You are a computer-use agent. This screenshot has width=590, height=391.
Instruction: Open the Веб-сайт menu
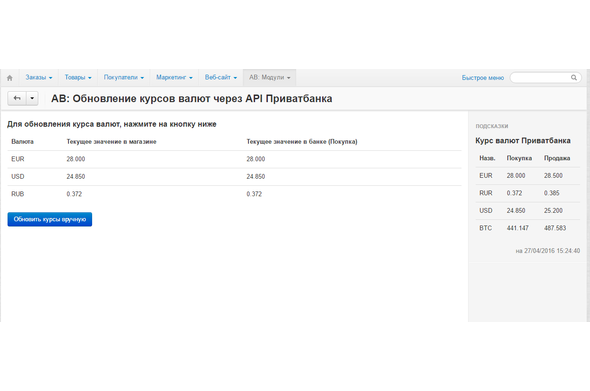(x=221, y=78)
